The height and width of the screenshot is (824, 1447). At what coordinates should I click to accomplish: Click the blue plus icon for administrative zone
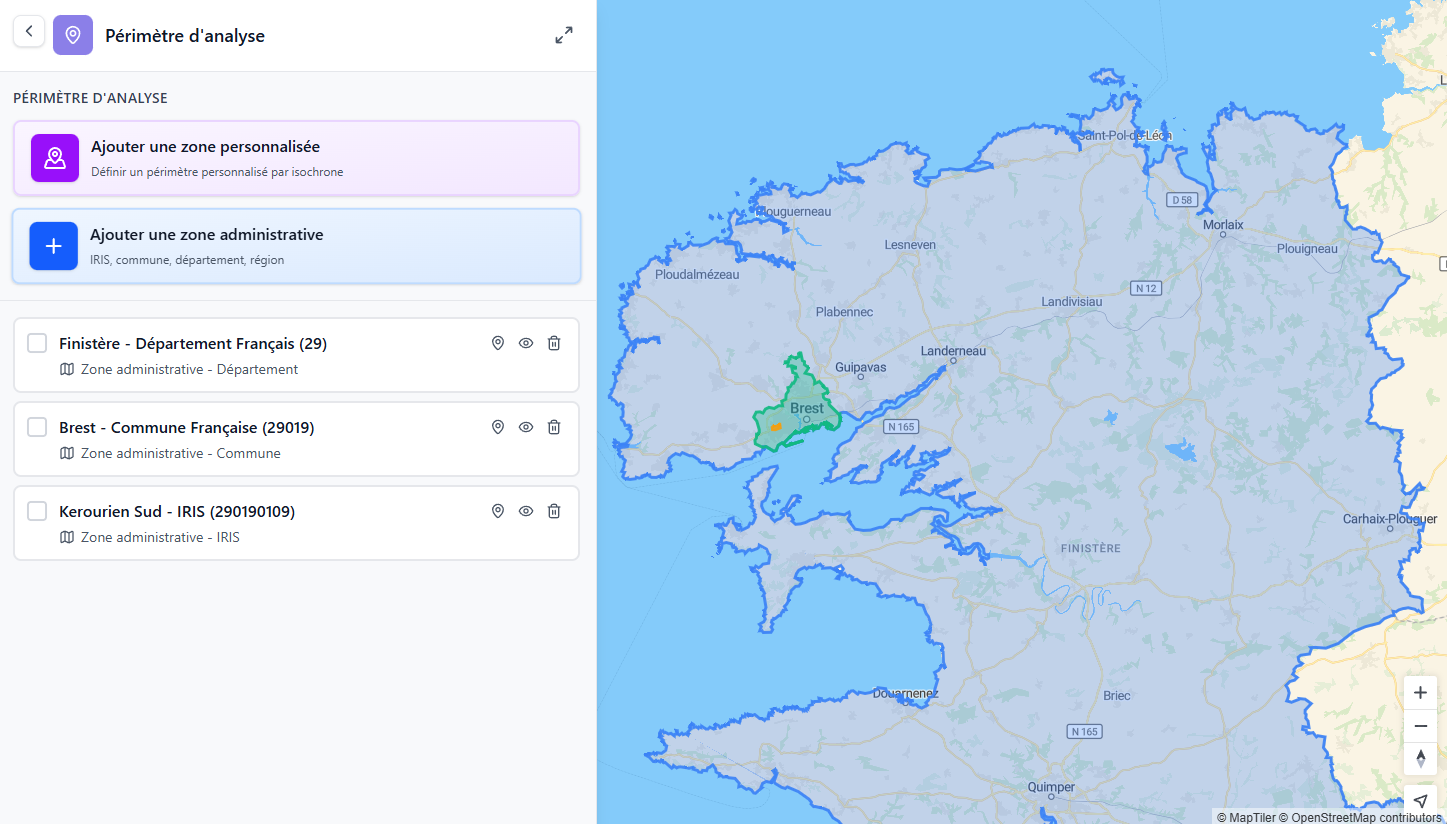click(x=53, y=245)
